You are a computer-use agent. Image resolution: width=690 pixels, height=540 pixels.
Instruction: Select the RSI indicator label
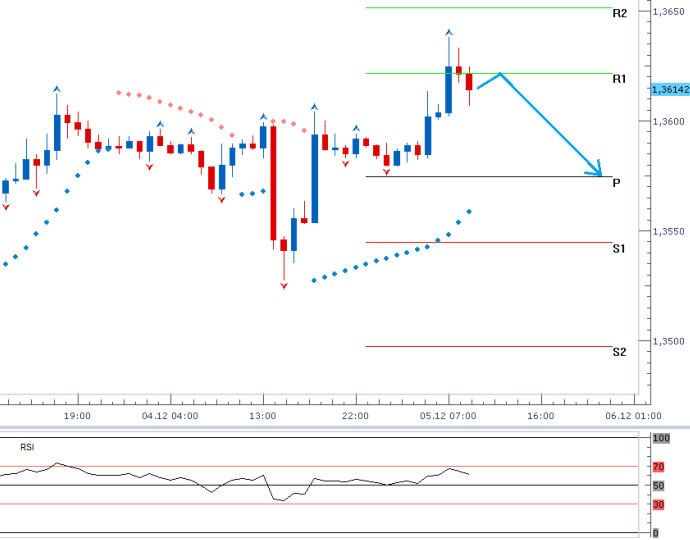[27, 447]
